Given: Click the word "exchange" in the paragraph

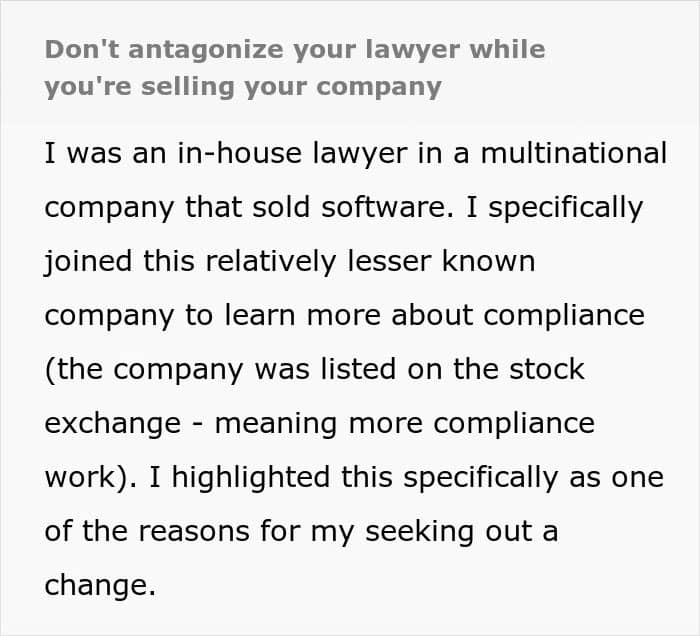Looking at the screenshot, I should (113, 424).
